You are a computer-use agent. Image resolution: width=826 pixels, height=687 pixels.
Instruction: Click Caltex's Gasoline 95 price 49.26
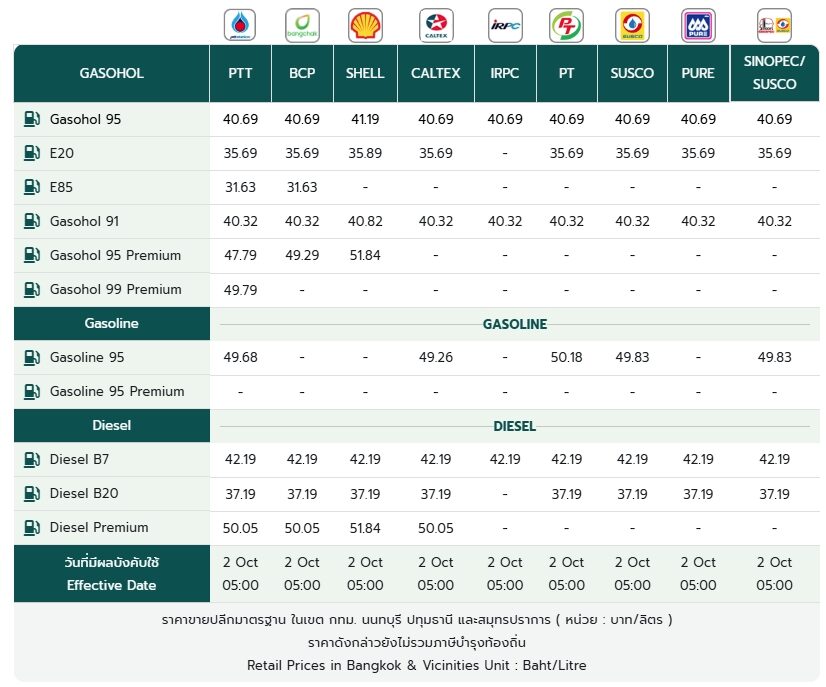tap(436, 357)
